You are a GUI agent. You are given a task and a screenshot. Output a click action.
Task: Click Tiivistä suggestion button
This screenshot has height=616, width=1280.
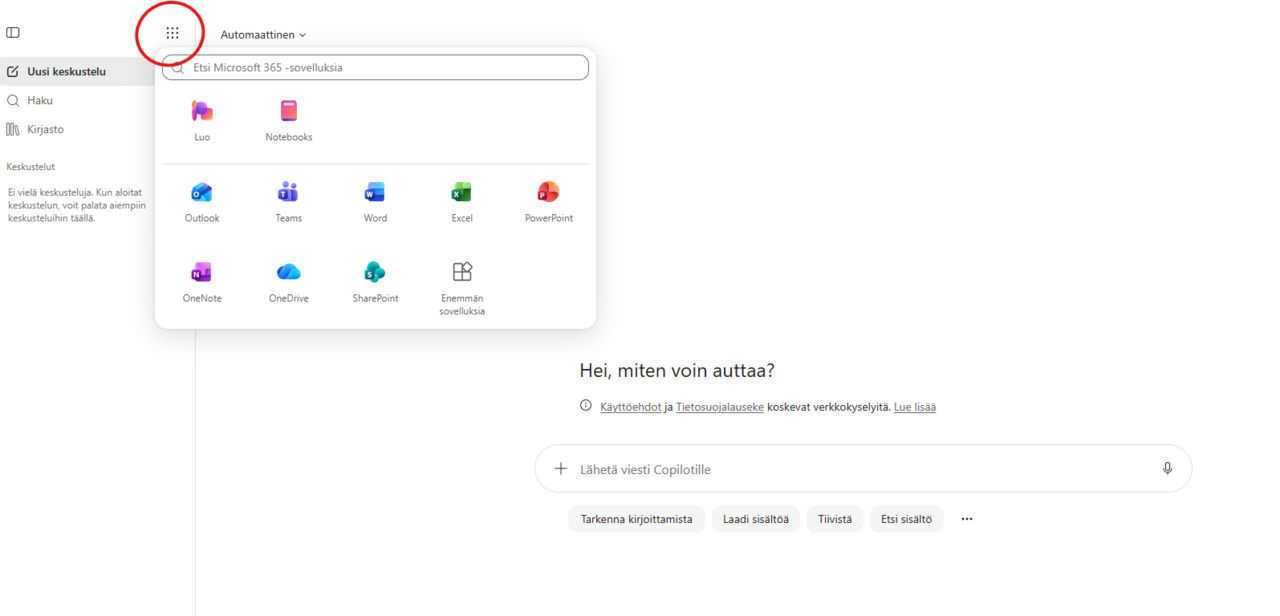click(835, 519)
